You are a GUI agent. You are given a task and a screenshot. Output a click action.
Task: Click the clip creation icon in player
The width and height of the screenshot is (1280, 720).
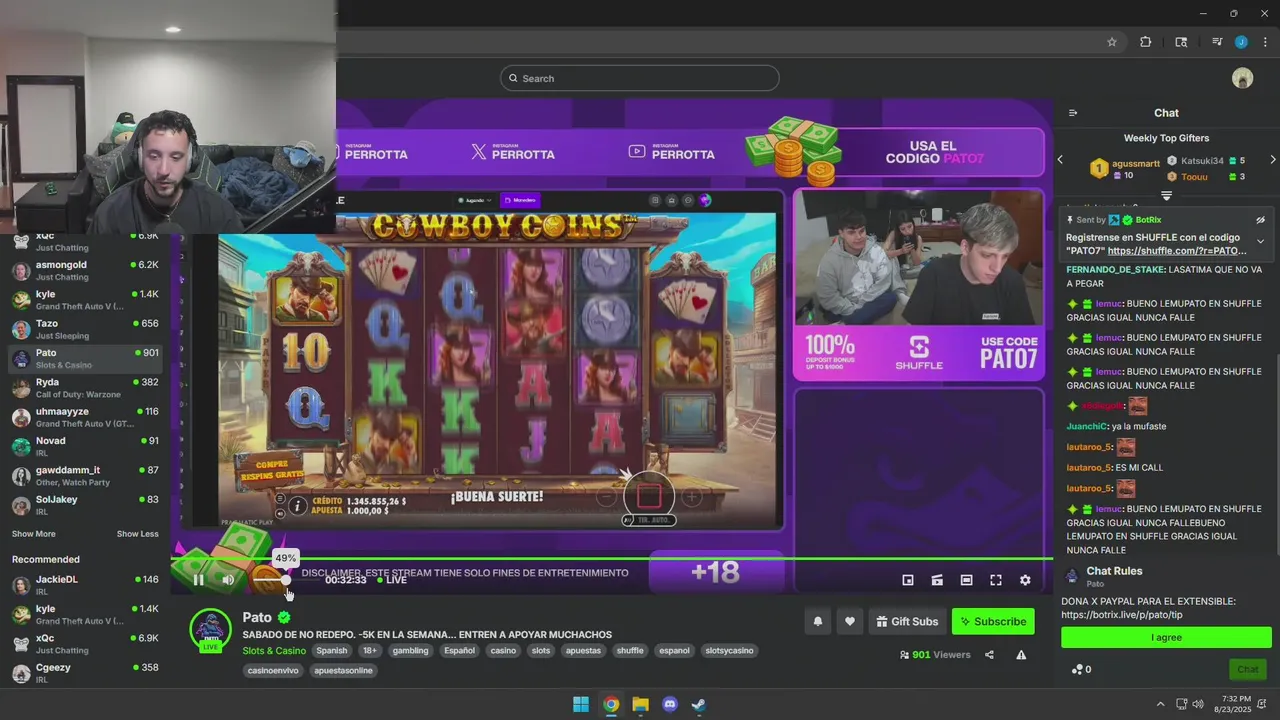pyautogui.click(x=937, y=580)
